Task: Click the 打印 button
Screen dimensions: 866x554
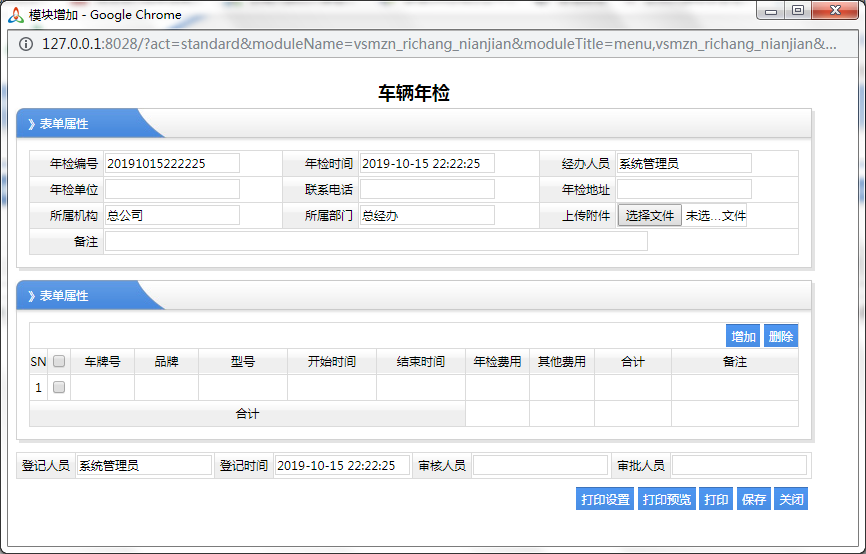Action: pyautogui.click(x=716, y=499)
